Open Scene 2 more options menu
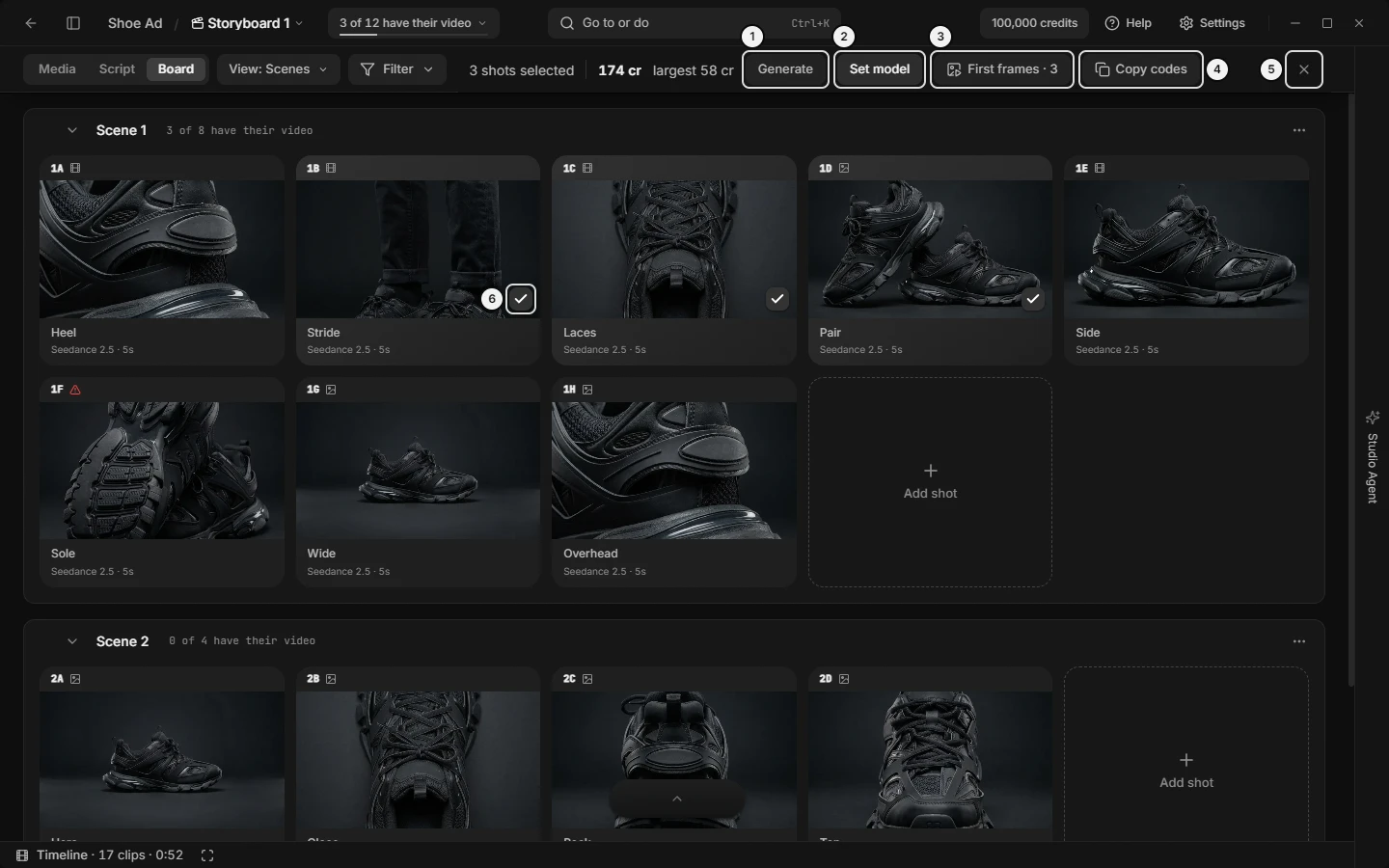 (1299, 641)
